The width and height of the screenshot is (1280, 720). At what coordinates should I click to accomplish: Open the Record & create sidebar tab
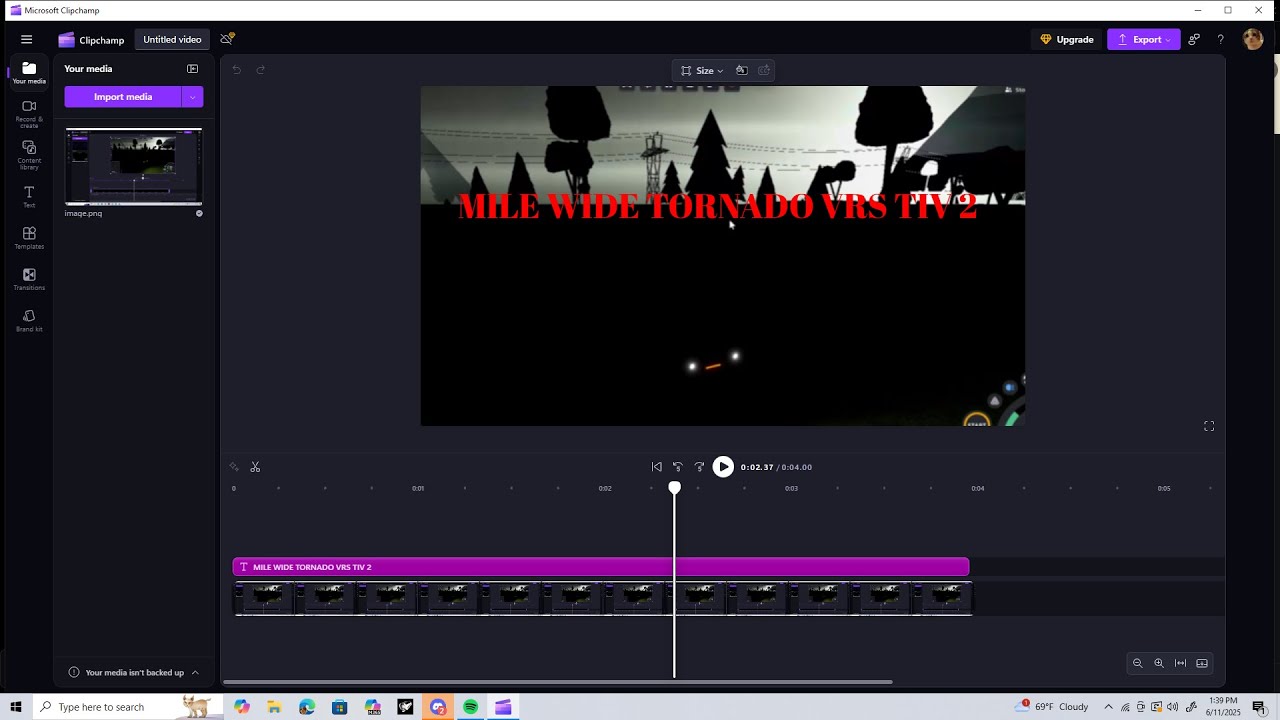29,114
